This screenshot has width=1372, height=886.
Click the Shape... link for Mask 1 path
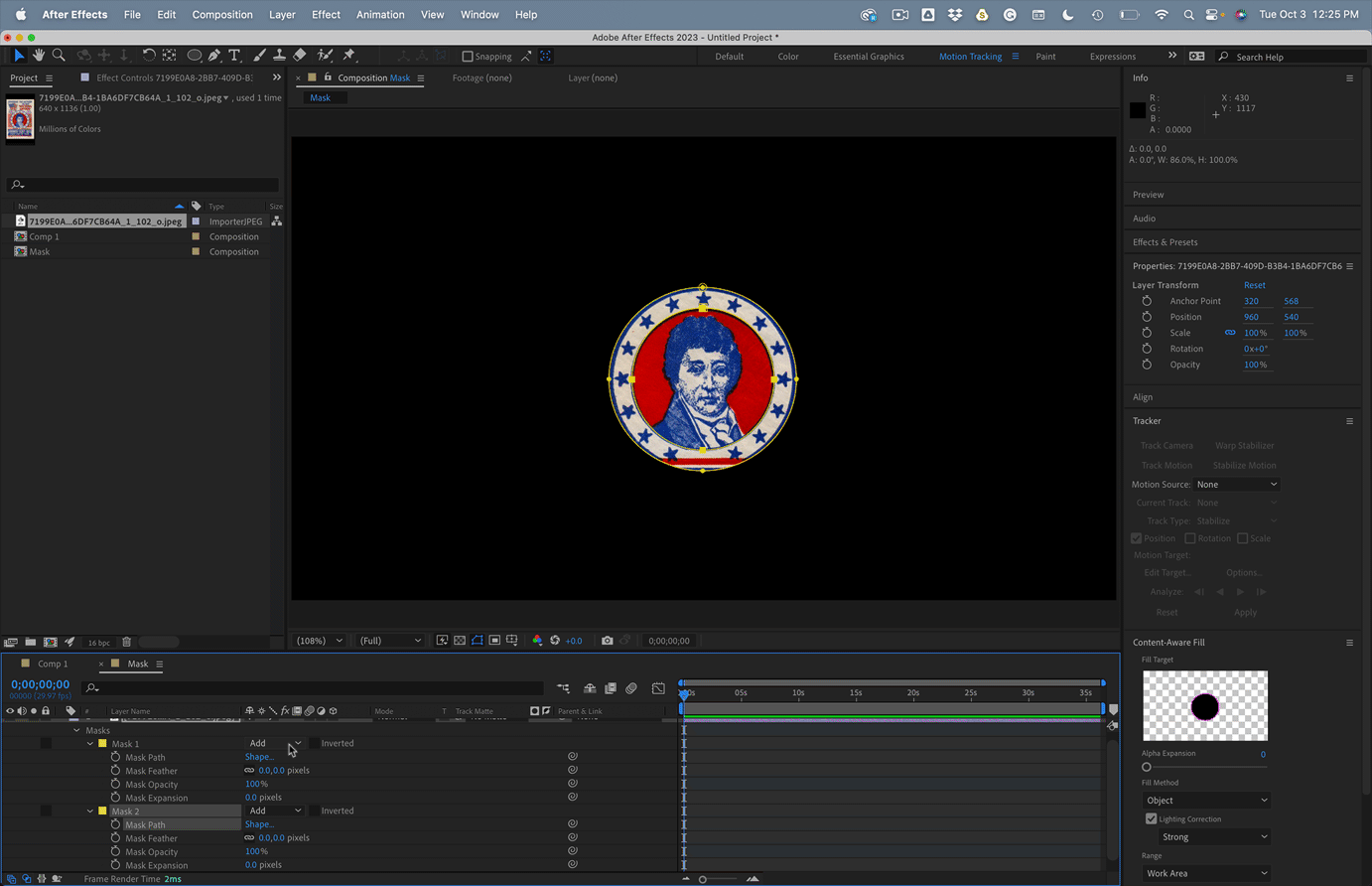pyautogui.click(x=259, y=757)
